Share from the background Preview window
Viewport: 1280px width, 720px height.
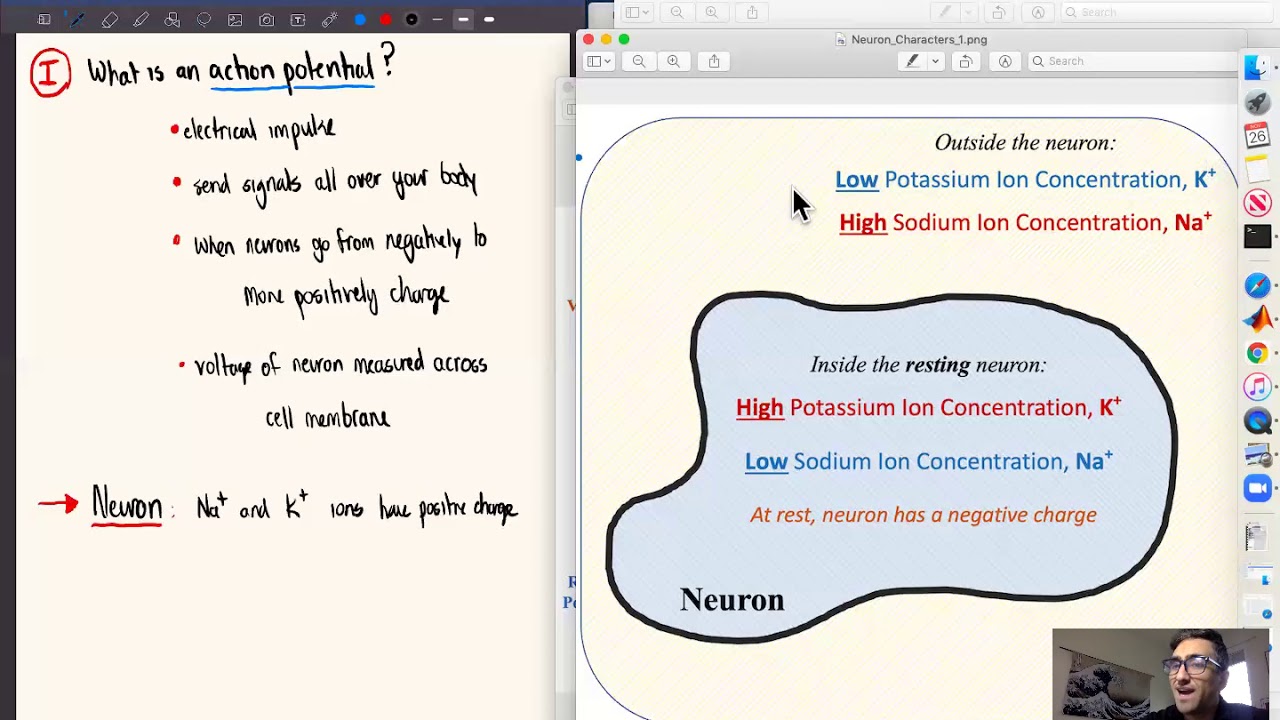(752, 12)
